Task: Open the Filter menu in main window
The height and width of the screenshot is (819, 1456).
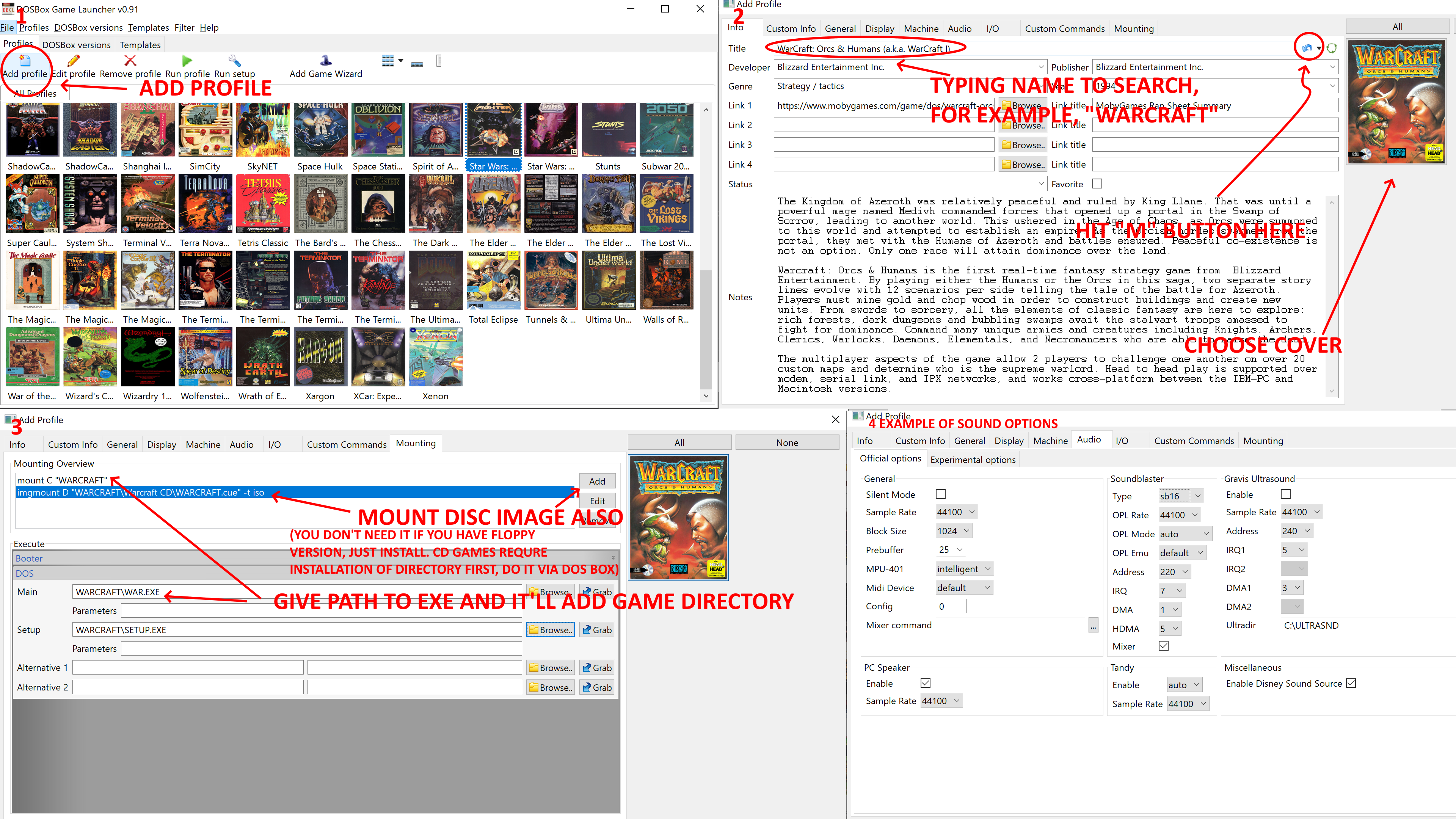Action: [x=184, y=28]
